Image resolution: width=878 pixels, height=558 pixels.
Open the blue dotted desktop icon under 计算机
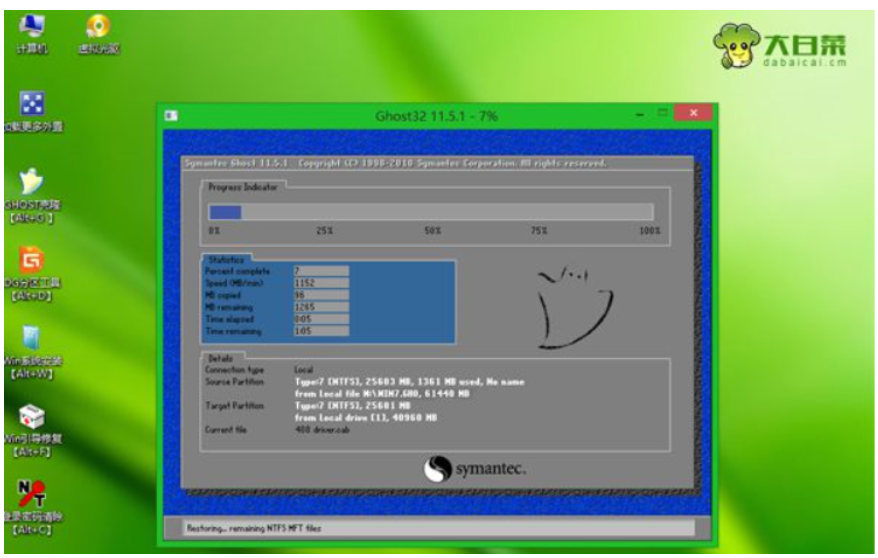tap(32, 111)
